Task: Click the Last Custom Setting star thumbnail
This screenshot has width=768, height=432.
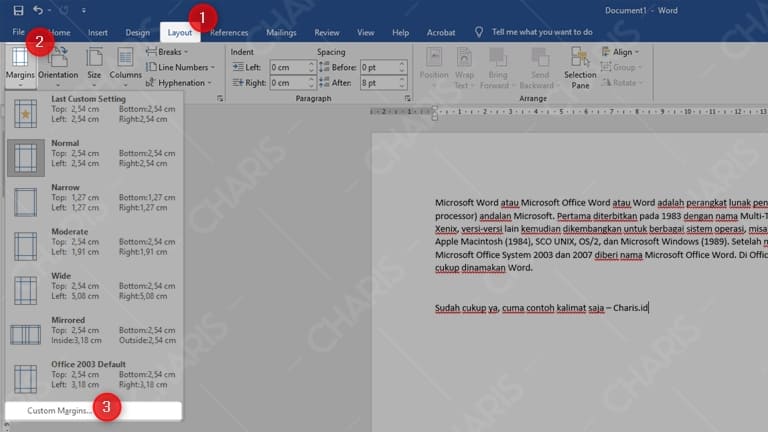Action: [x=25, y=114]
